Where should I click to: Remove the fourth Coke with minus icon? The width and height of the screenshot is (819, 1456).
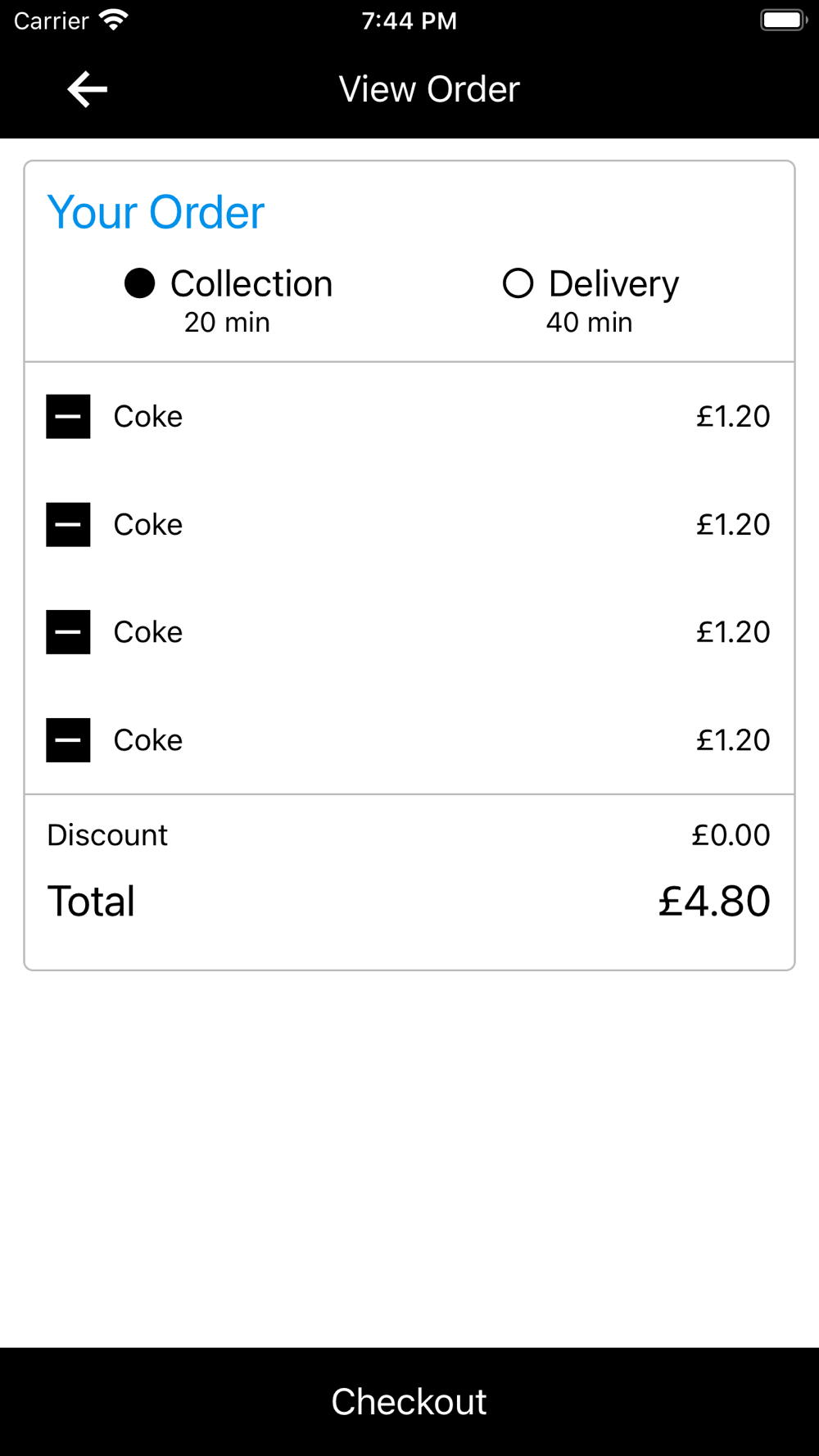[x=68, y=740]
